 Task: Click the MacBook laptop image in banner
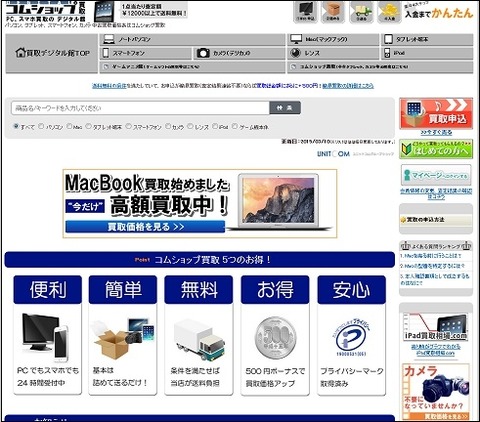coord(279,202)
